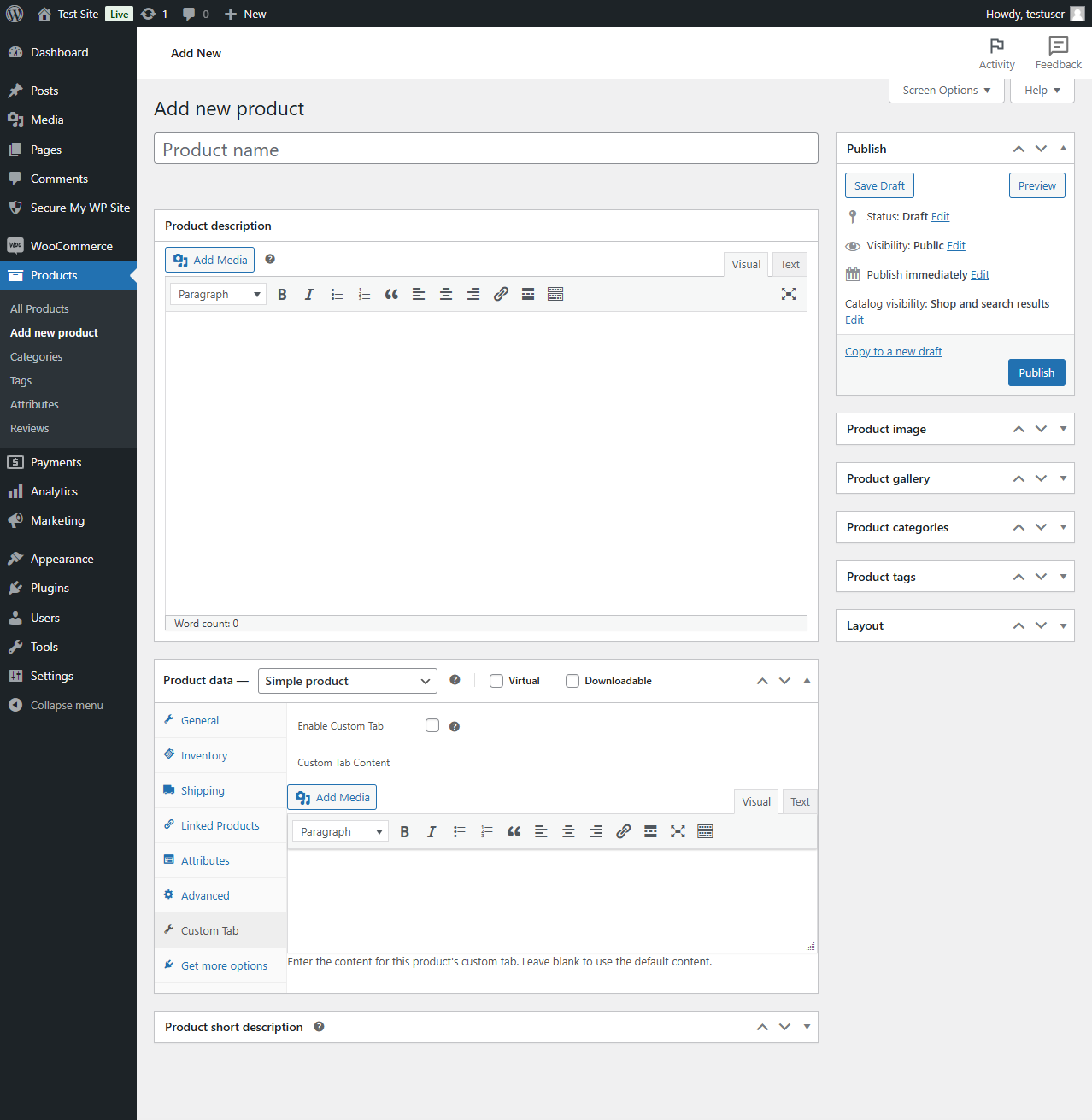Align right in product description editor
This screenshot has height=1120, width=1092.
click(x=473, y=294)
